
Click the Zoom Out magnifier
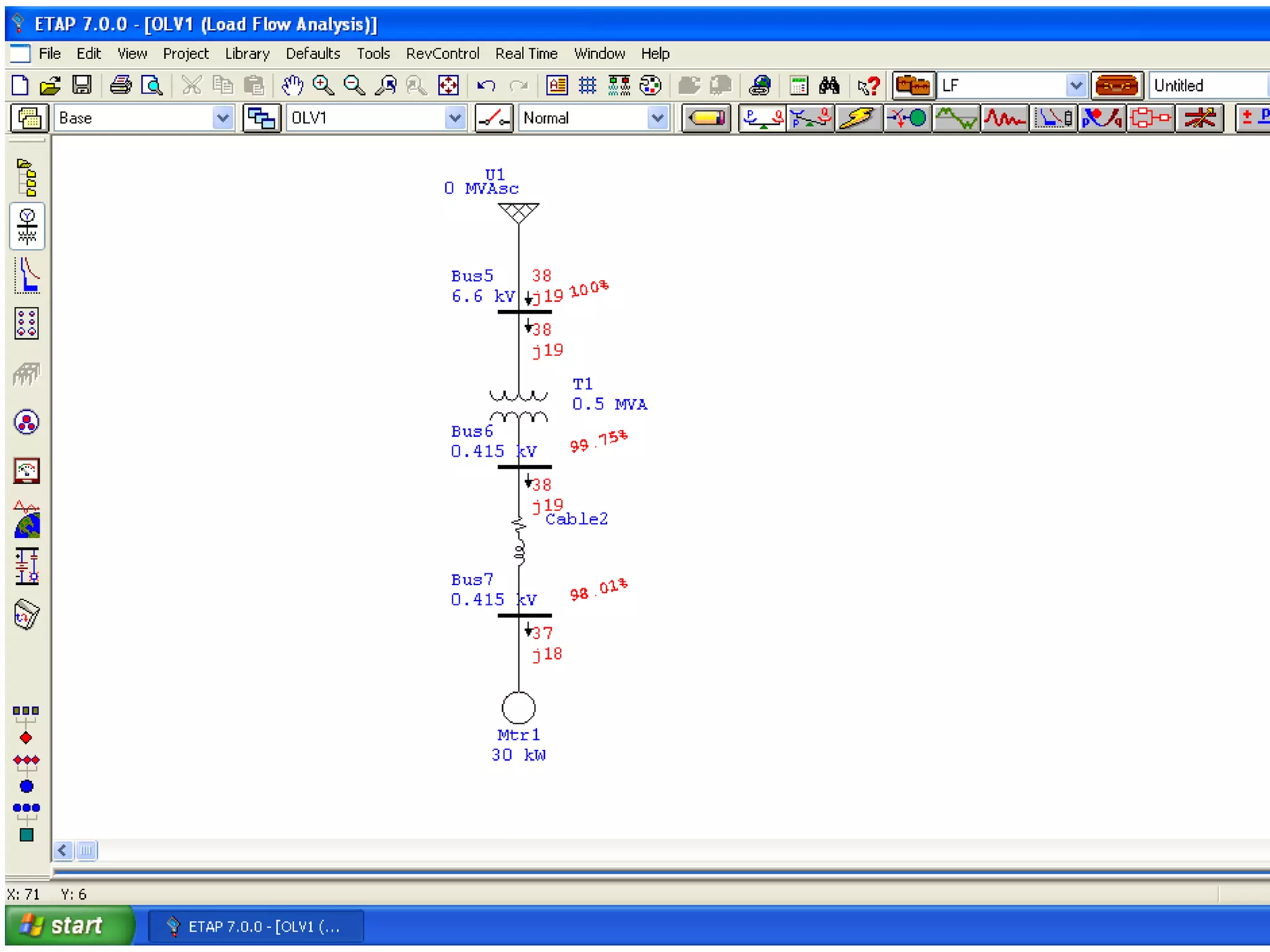(x=354, y=85)
